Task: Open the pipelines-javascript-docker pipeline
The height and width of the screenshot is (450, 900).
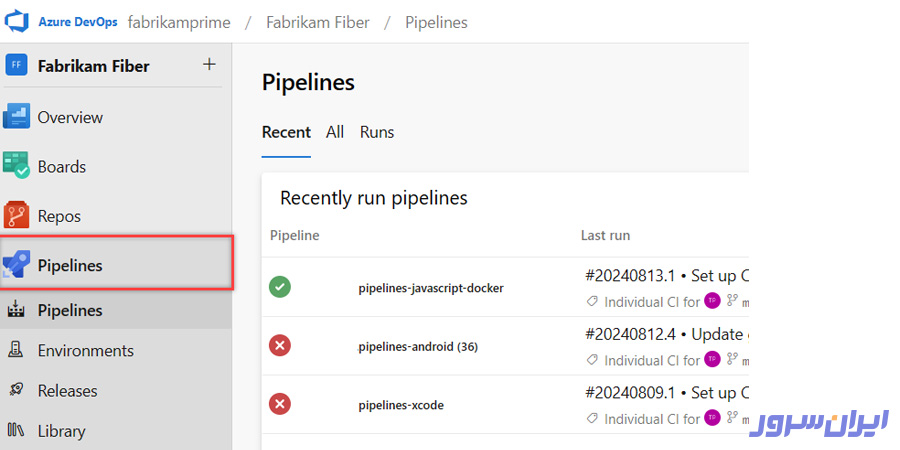Action: 431,288
